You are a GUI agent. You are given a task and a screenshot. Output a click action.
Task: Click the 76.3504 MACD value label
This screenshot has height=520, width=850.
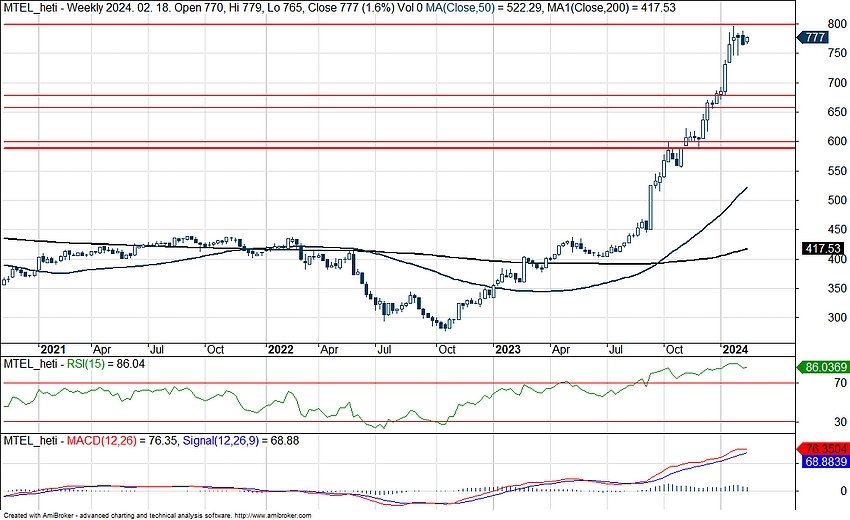(x=823, y=449)
